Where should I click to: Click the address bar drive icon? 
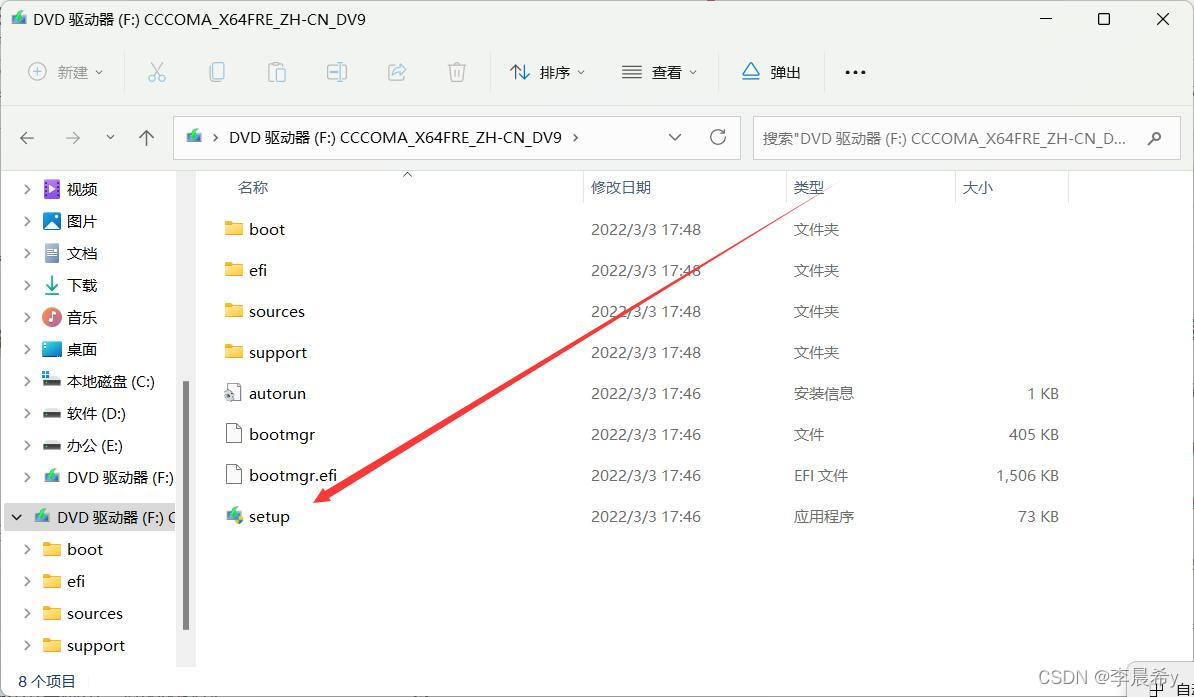[194, 137]
